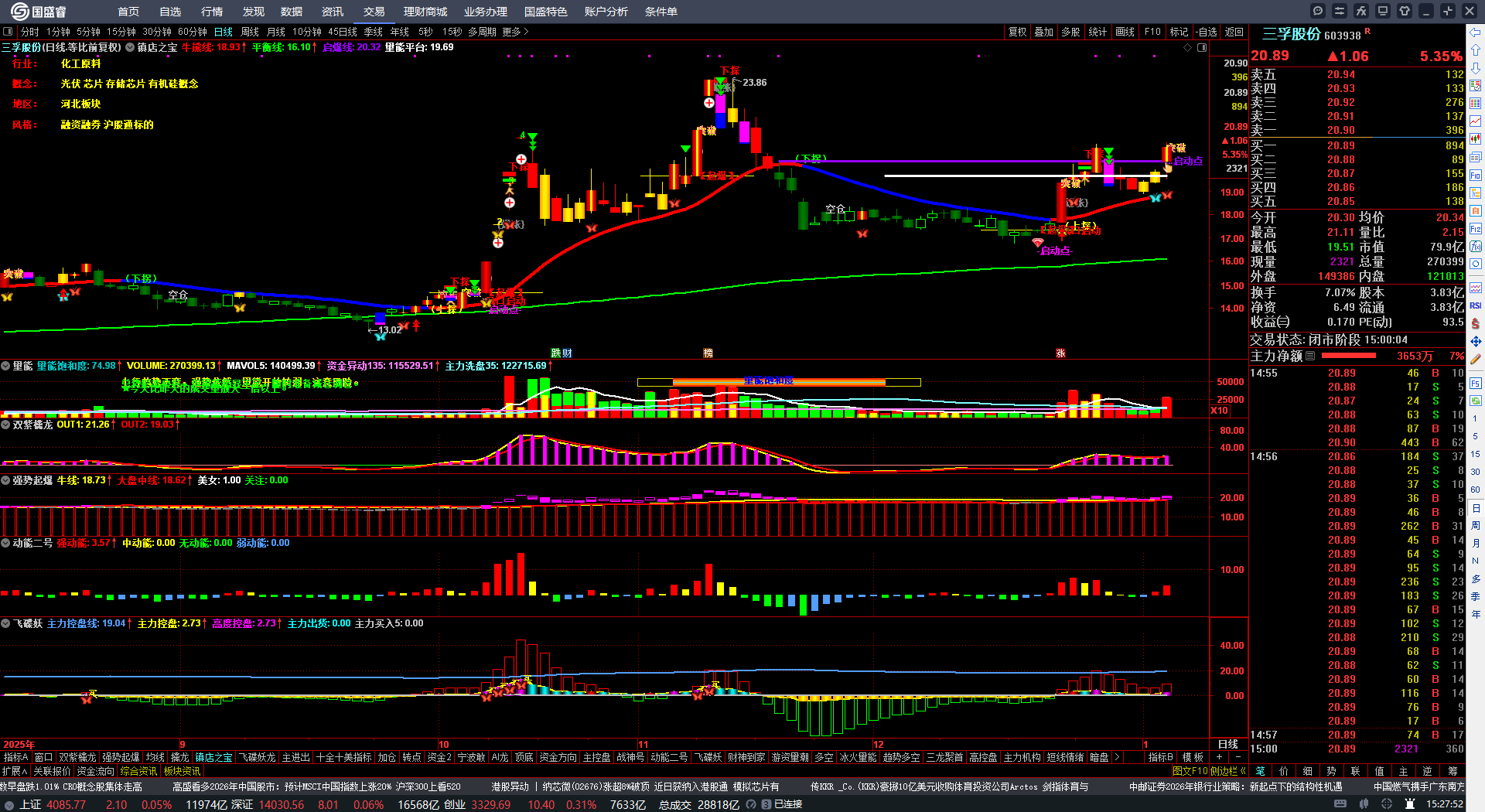Toggle the 多股 multi-stock view
This screenshot has width=1485, height=812.
pyautogui.click(x=1070, y=32)
